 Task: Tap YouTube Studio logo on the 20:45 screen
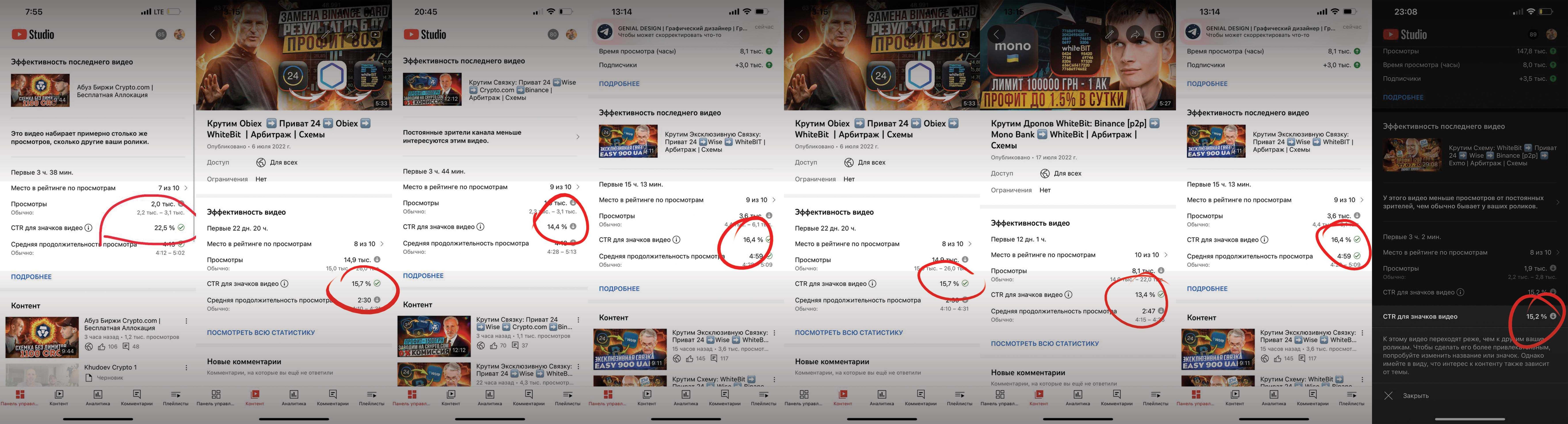coord(425,35)
